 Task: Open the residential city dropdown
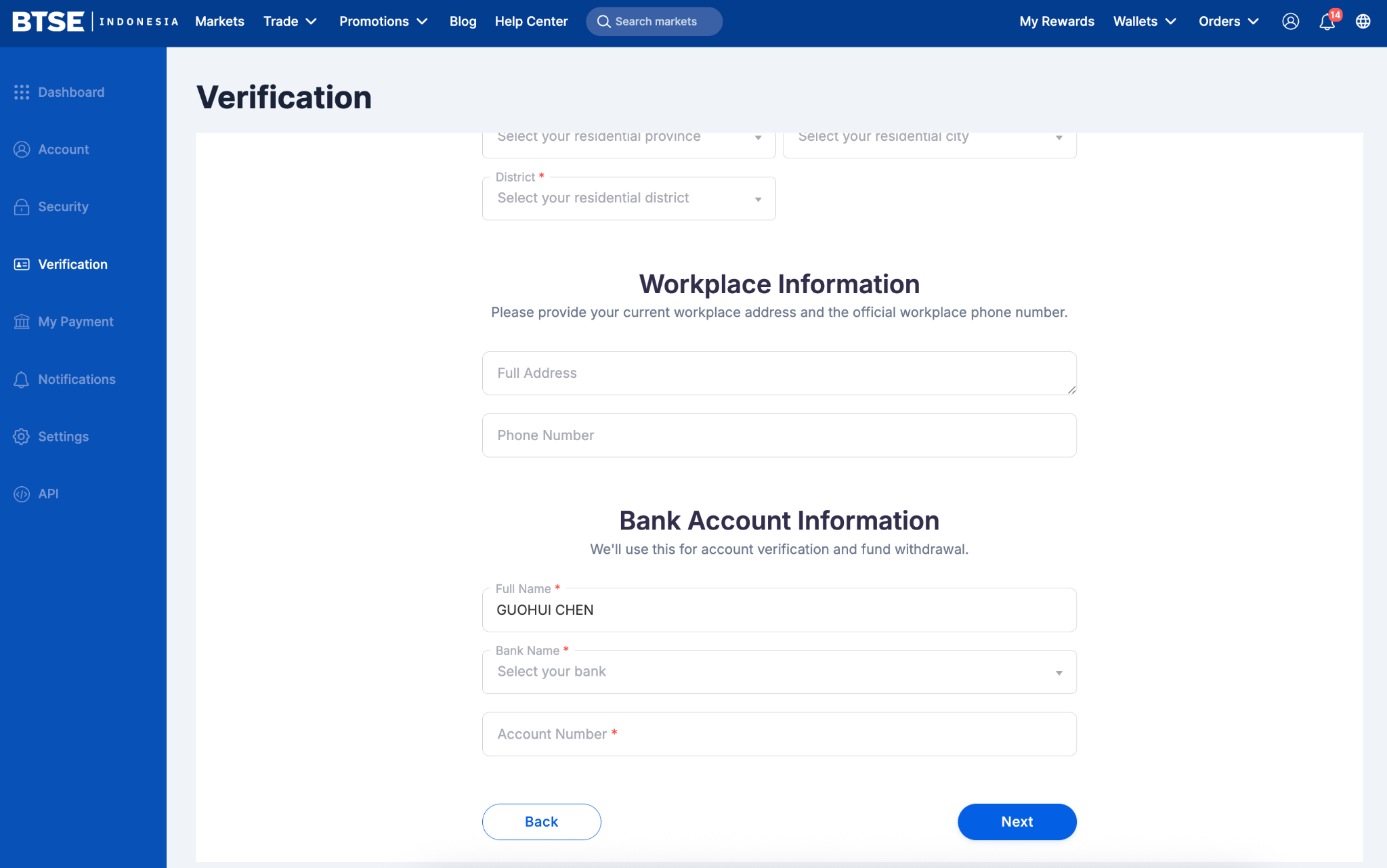tap(930, 145)
